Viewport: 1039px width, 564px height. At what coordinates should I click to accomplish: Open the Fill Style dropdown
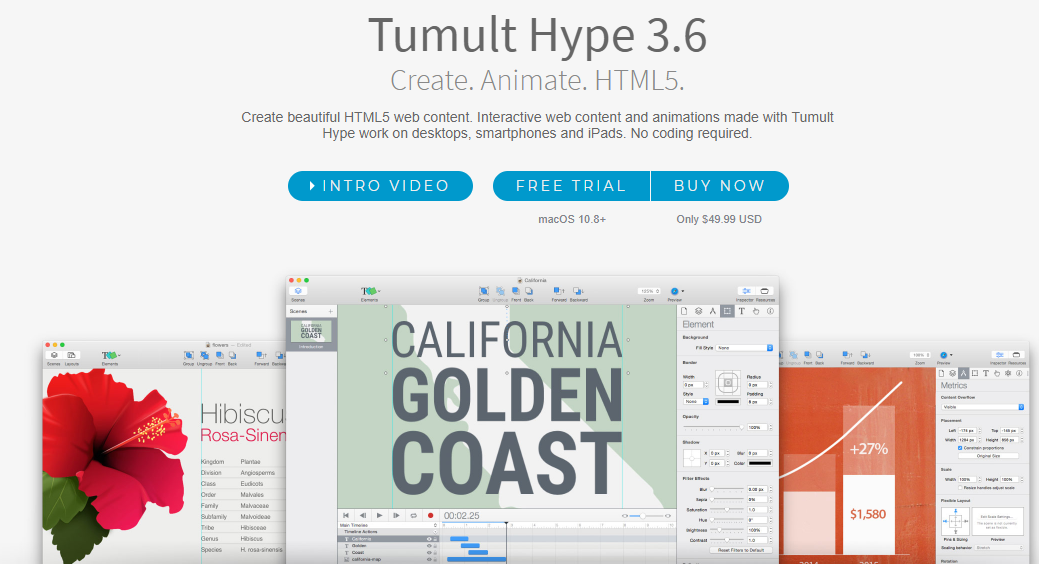745,348
